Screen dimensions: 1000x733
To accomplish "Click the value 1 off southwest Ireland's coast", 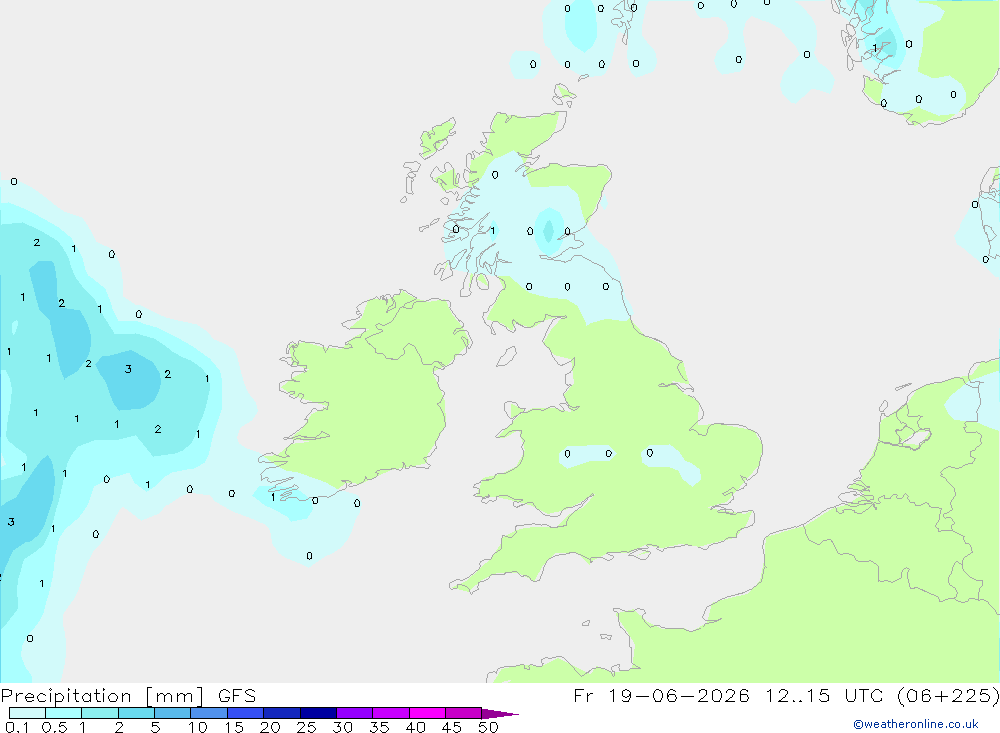I will tap(273, 497).
